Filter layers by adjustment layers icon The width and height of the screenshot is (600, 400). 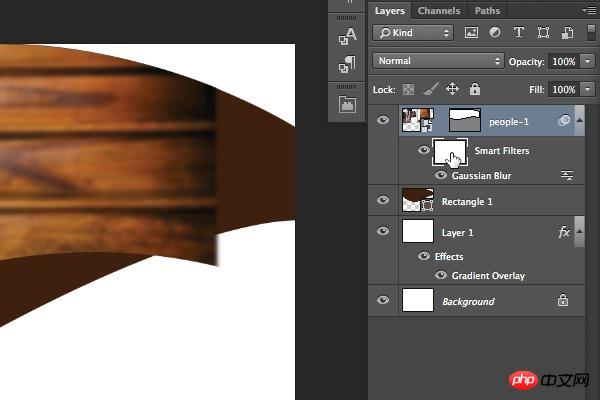pyautogui.click(x=495, y=33)
